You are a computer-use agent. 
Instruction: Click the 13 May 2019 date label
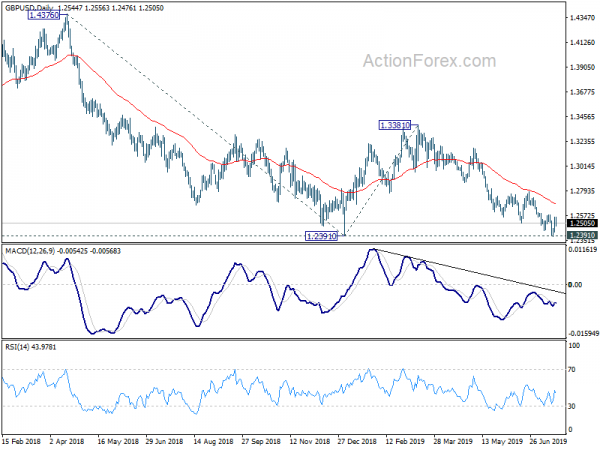502,441
